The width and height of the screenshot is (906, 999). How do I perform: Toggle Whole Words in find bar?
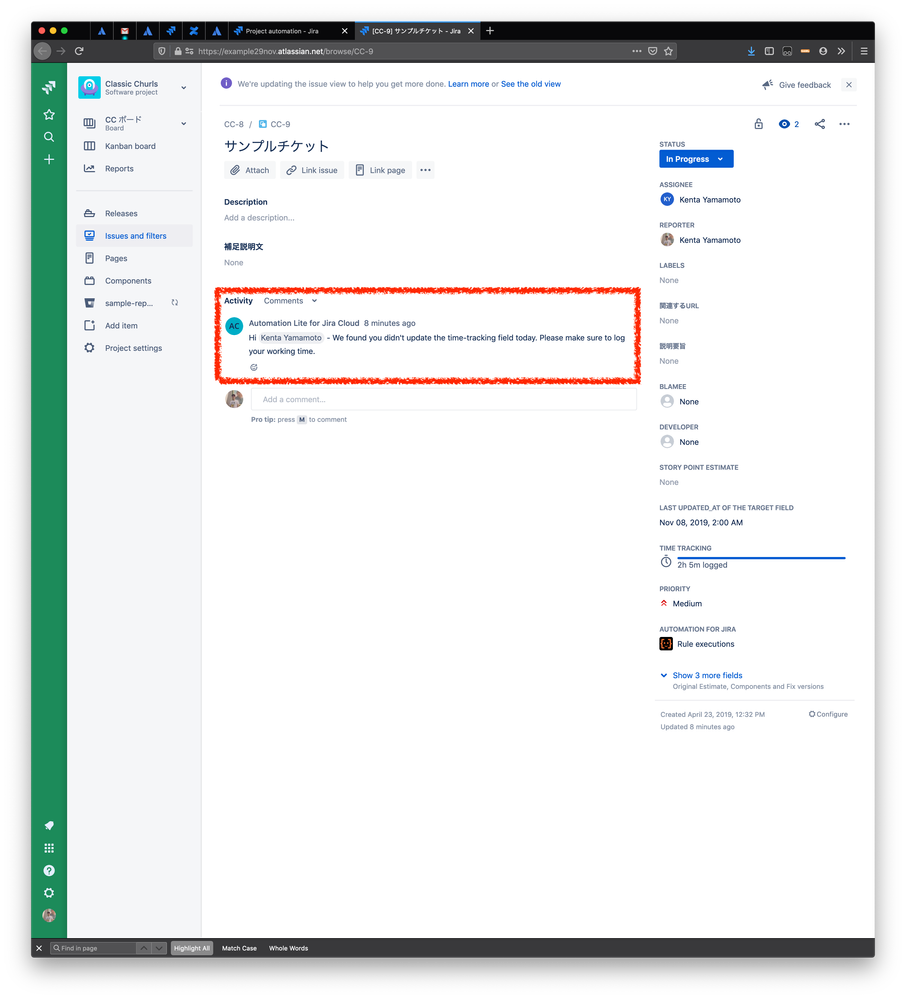289,949
